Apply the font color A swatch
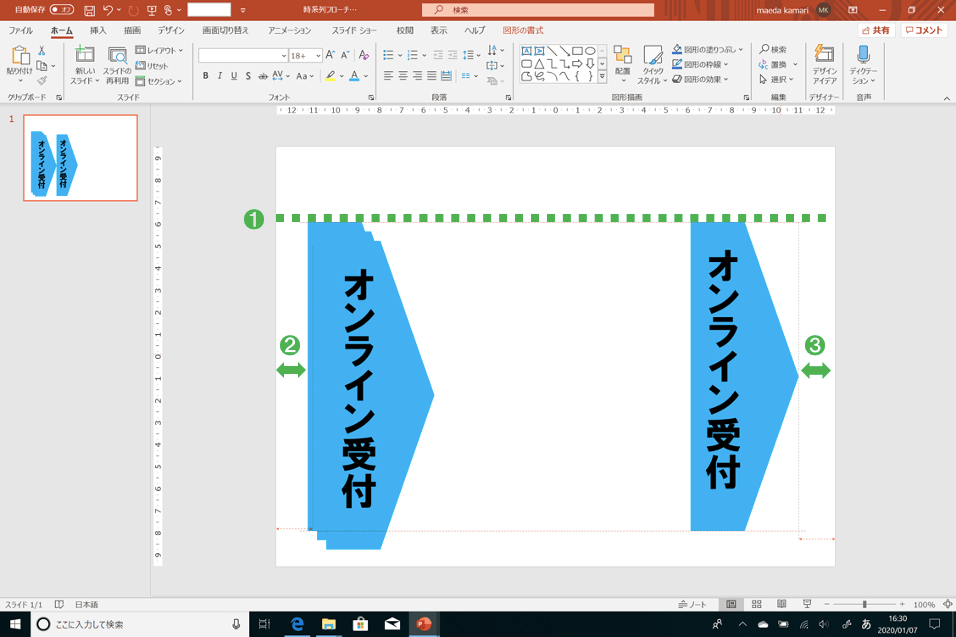Screen dimensions: 956x637 pyautogui.click(x=354, y=76)
